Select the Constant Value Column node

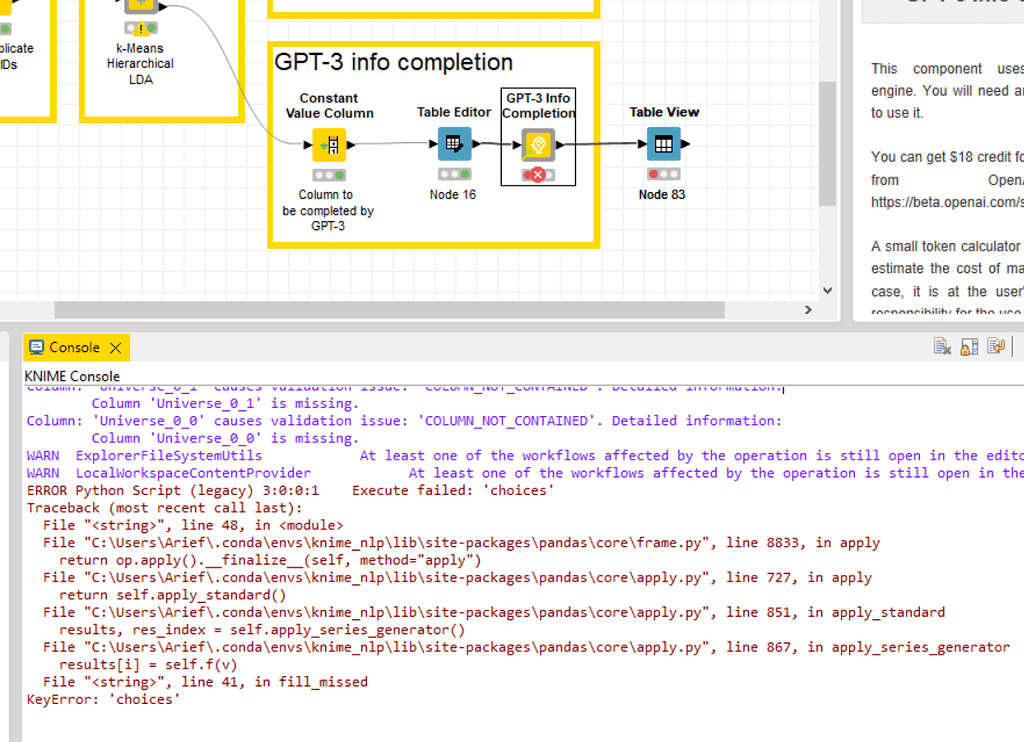[x=330, y=145]
